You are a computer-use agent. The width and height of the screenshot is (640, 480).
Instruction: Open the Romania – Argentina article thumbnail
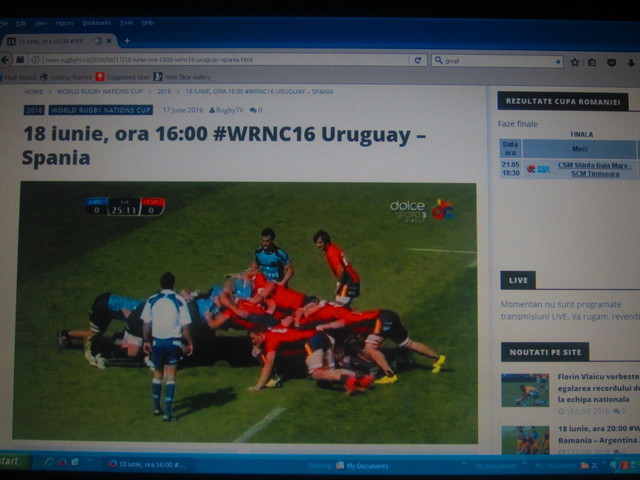[x=525, y=440]
